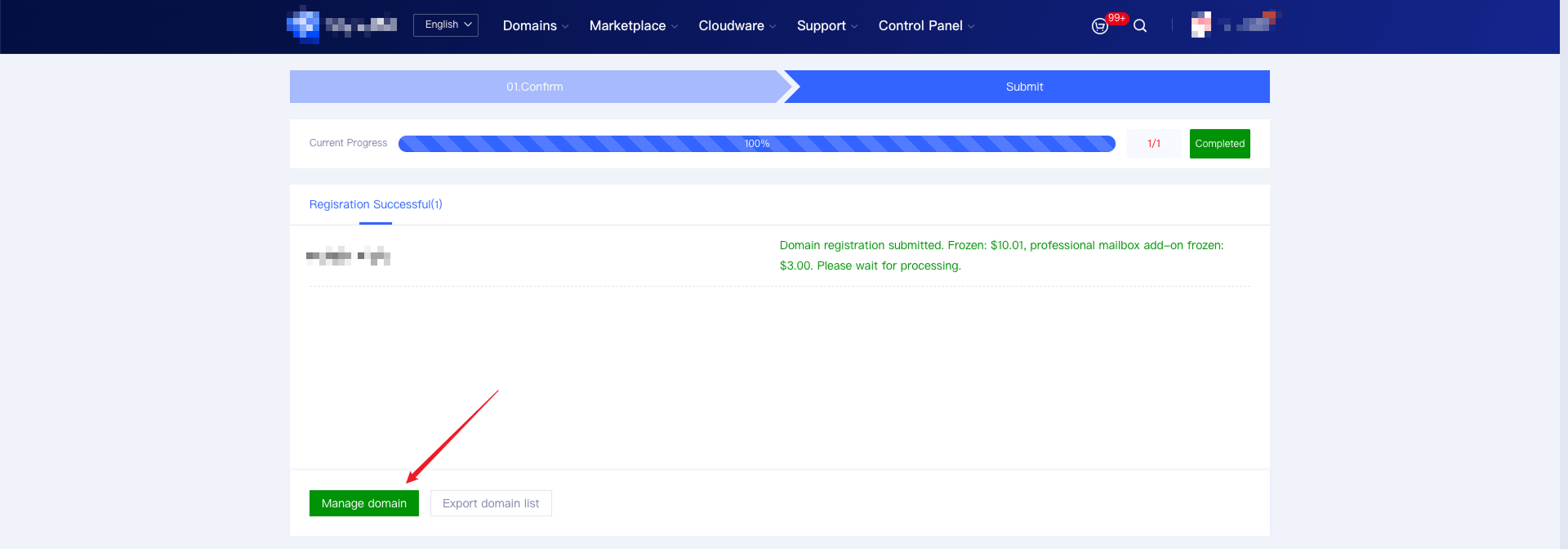Select the Regisration Successful(1) tab
The image size is (1568, 549).
click(x=376, y=204)
